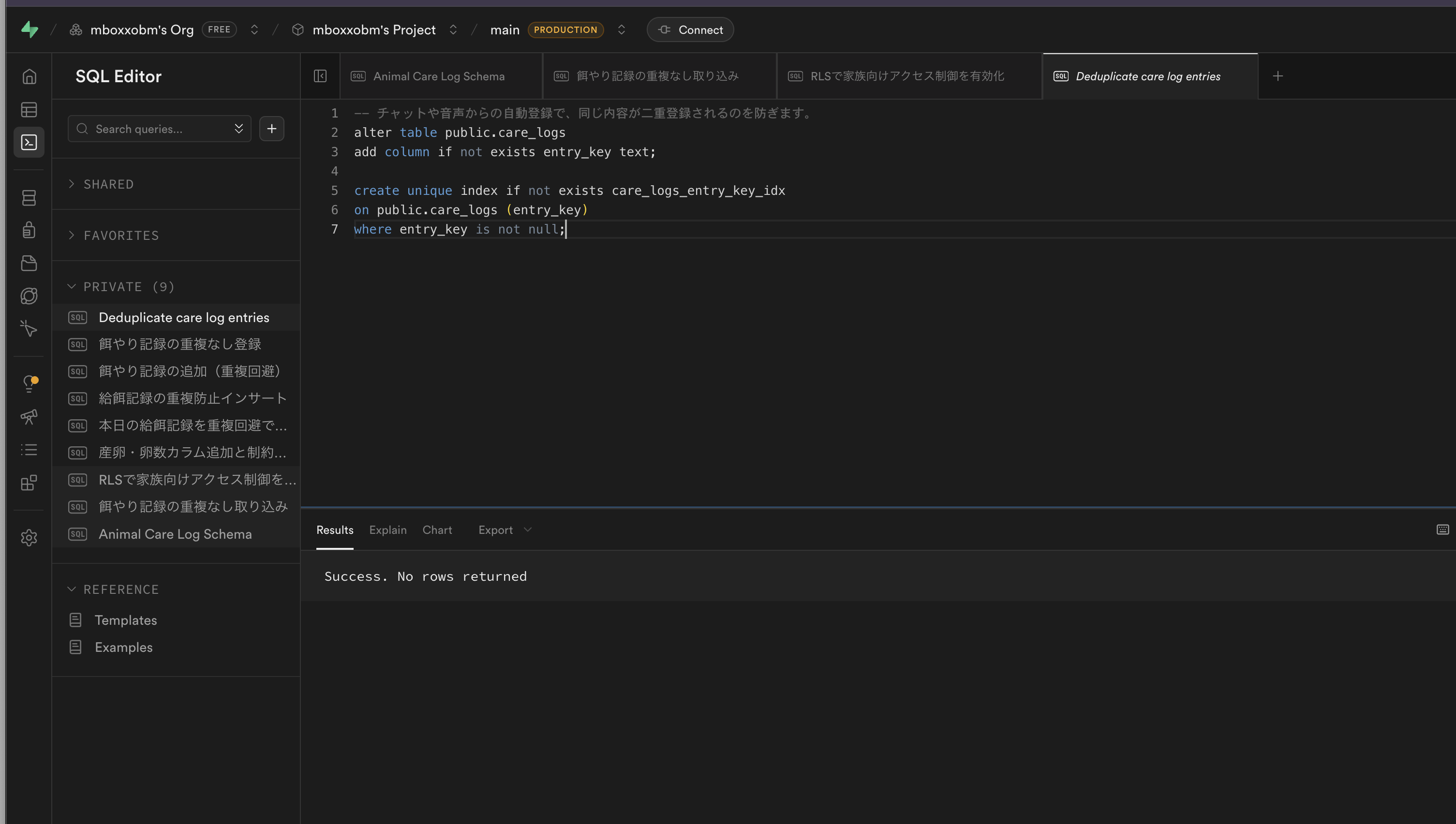This screenshot has width=1456, height=824.
Task: Open the Authentication lock icon
Action: pyautogui.click(x=29, y=230)
